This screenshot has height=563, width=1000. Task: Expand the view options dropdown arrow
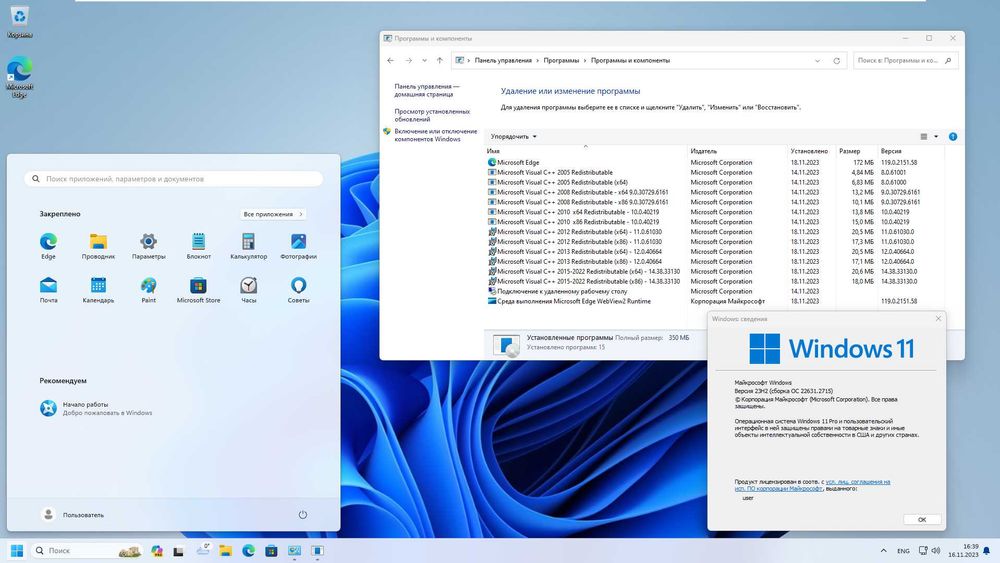[936, 136]
